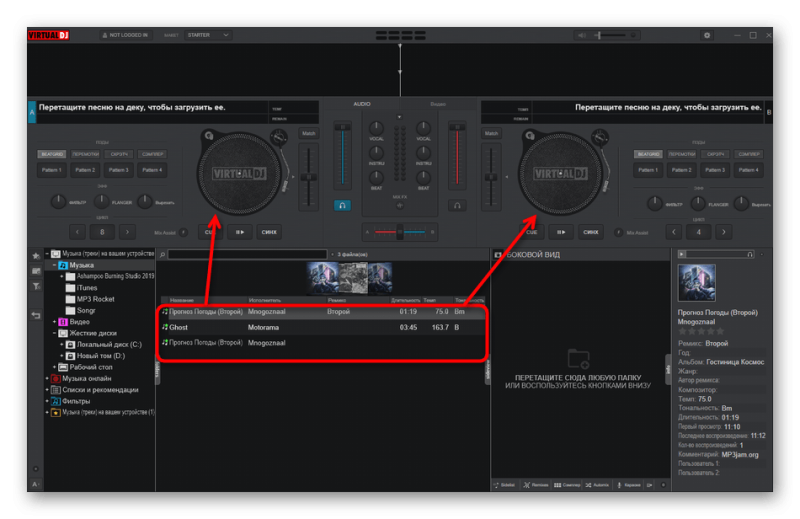Click the right deck Match button
This screenshot has width=800, height=519.
click(x=491, y=134)
